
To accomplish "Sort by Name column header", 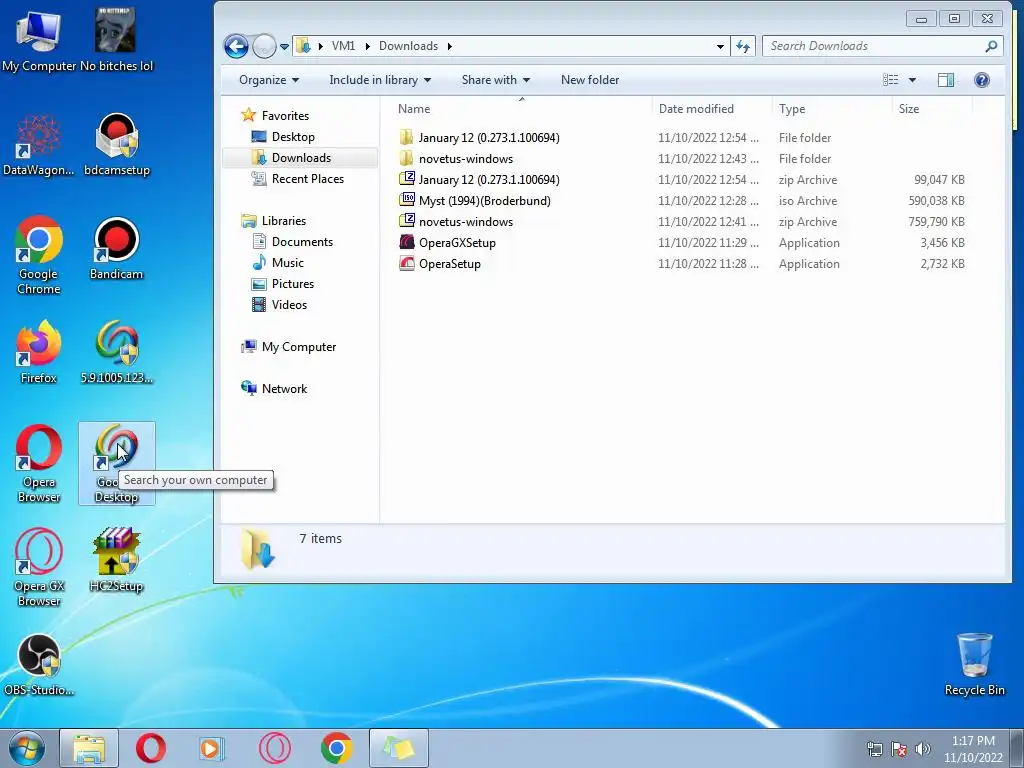I will click(521, 109).
